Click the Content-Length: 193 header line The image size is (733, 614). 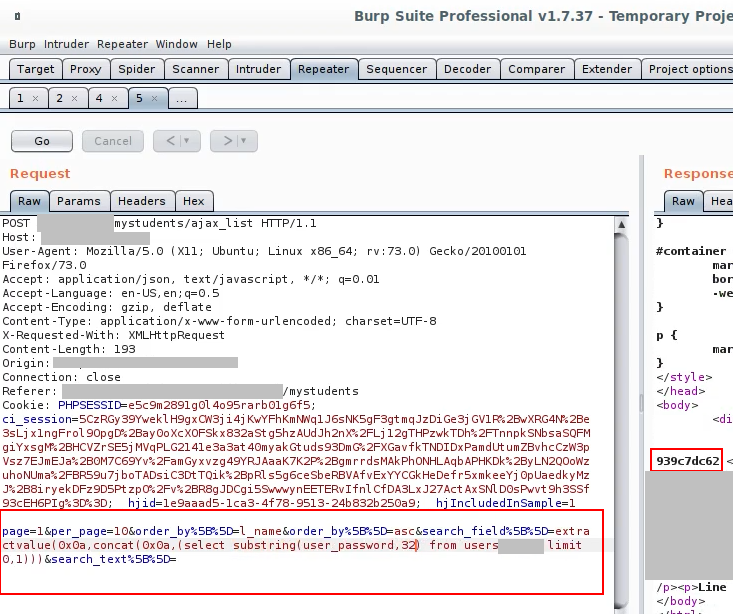[x=69, y=349]
